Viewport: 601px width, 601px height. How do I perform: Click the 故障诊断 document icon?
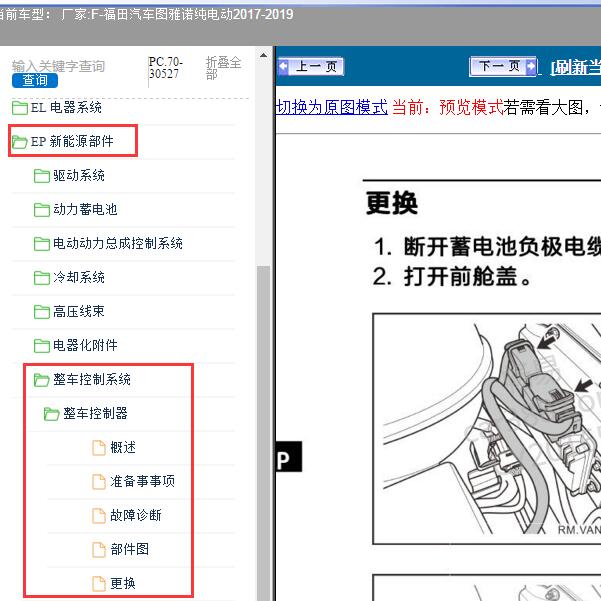99,516
